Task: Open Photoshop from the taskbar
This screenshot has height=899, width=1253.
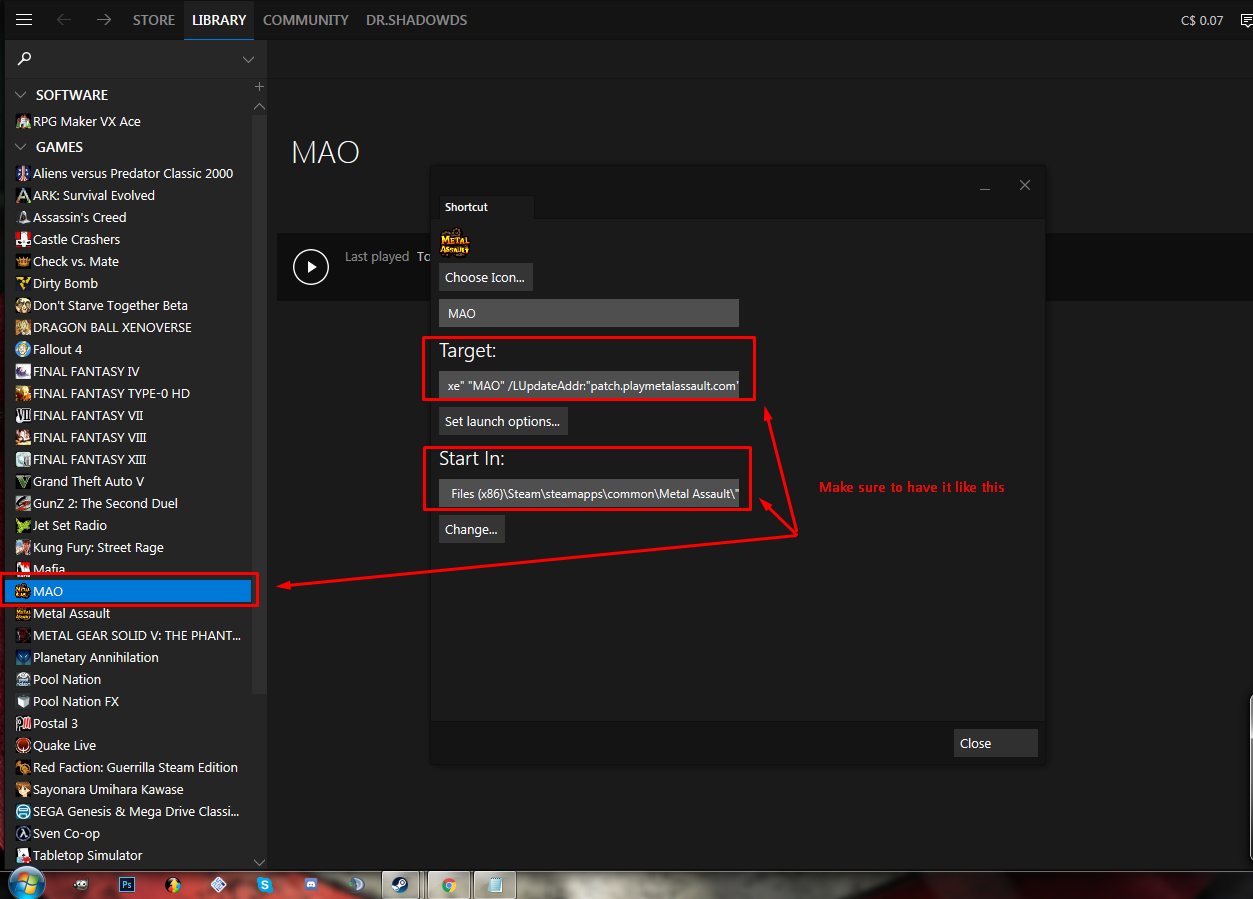Action: tap(127, 884)
